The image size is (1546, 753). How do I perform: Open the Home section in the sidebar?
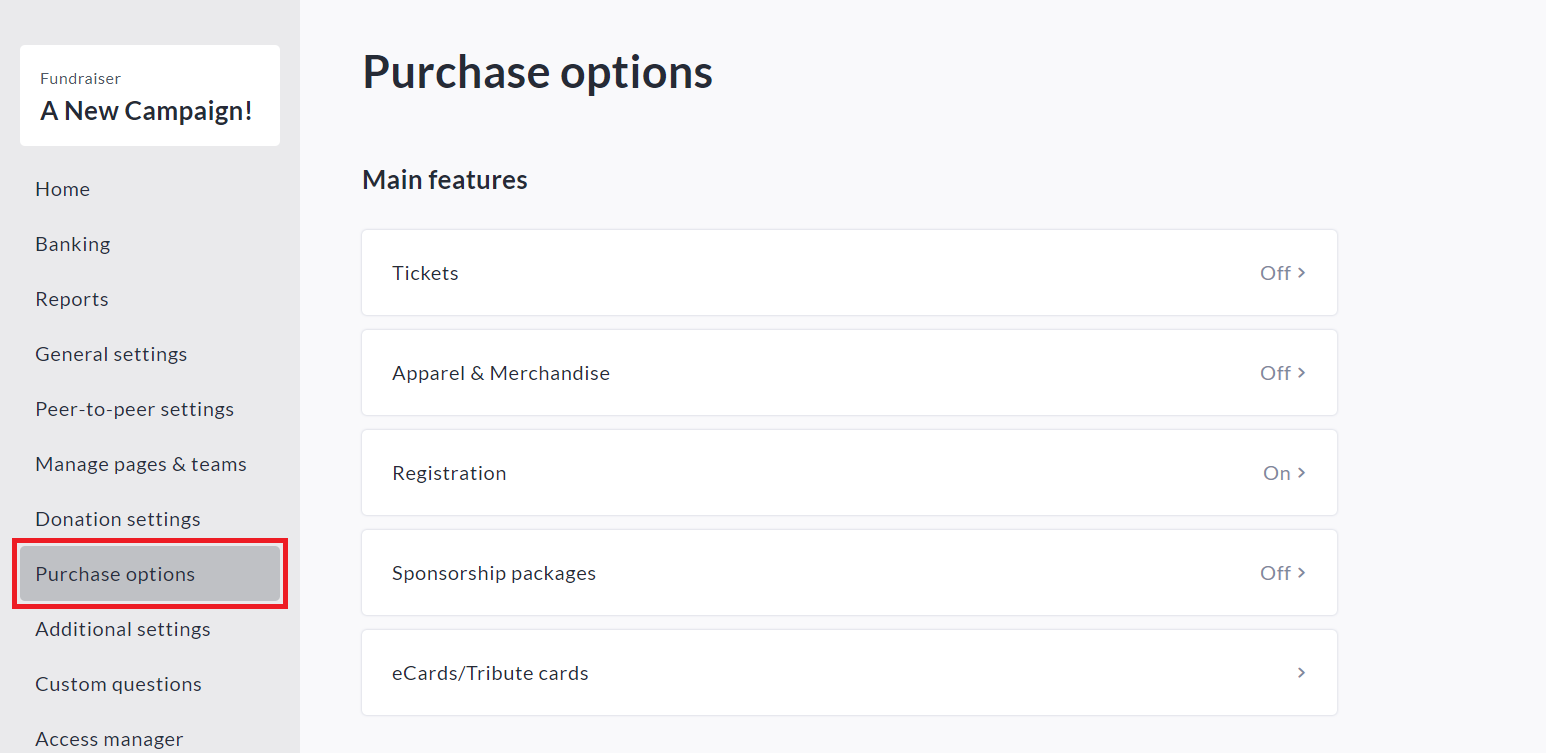pyautogui.click(x=62, y=188)
